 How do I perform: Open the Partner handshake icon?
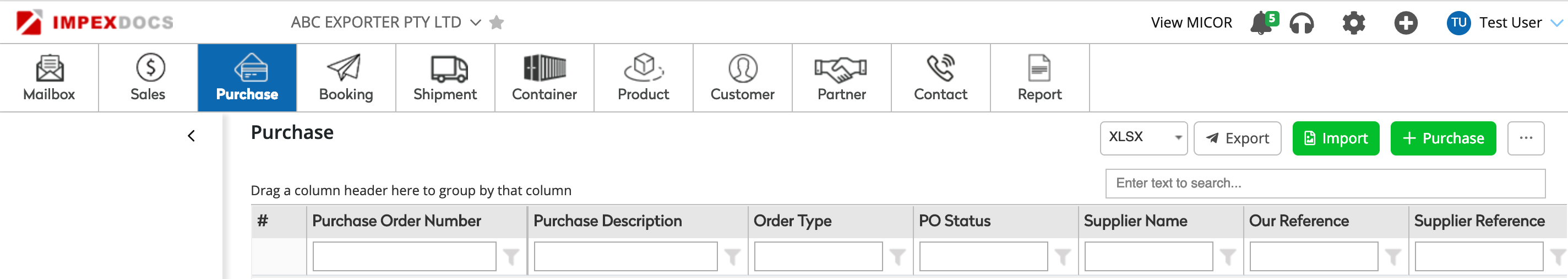[x=841, y=69]
